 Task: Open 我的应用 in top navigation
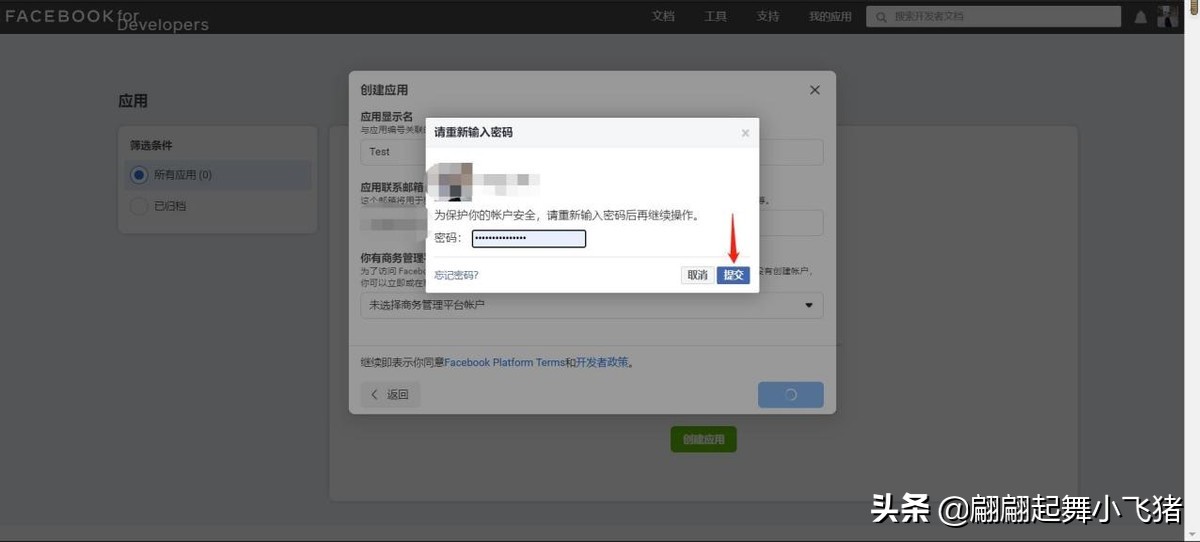830,16
